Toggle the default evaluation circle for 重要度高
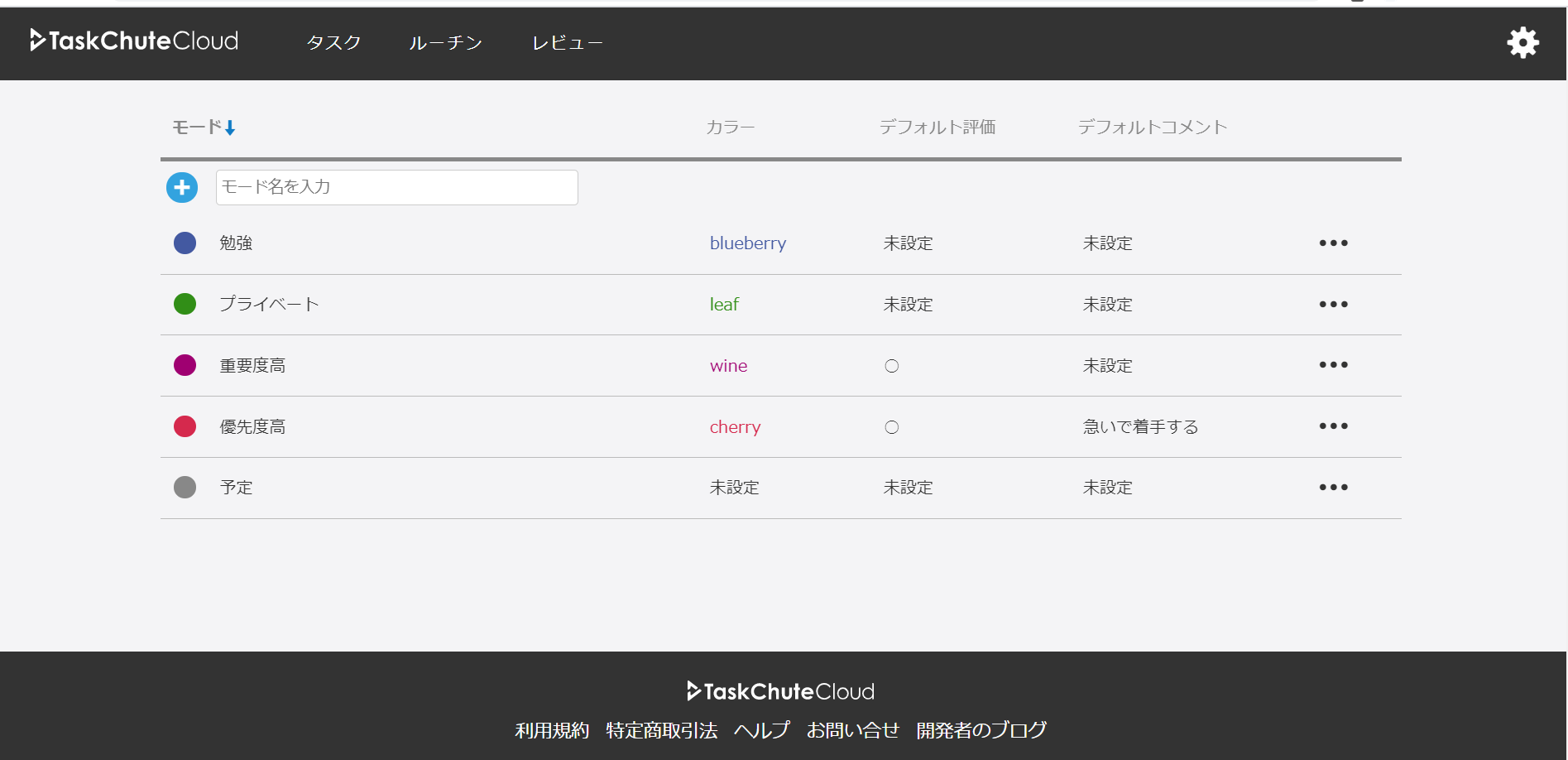 click(x=891, y=366)
